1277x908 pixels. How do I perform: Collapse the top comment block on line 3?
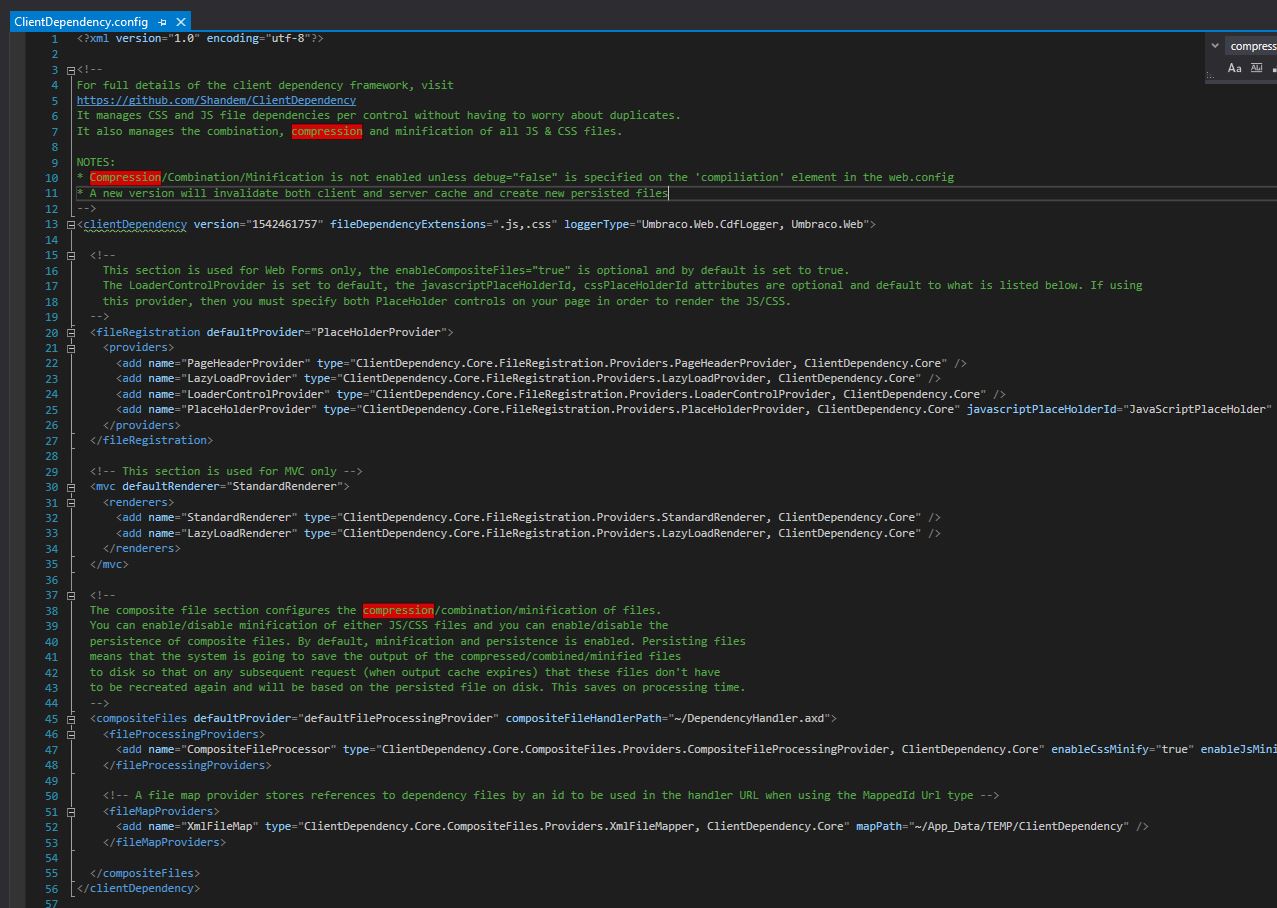71,70
